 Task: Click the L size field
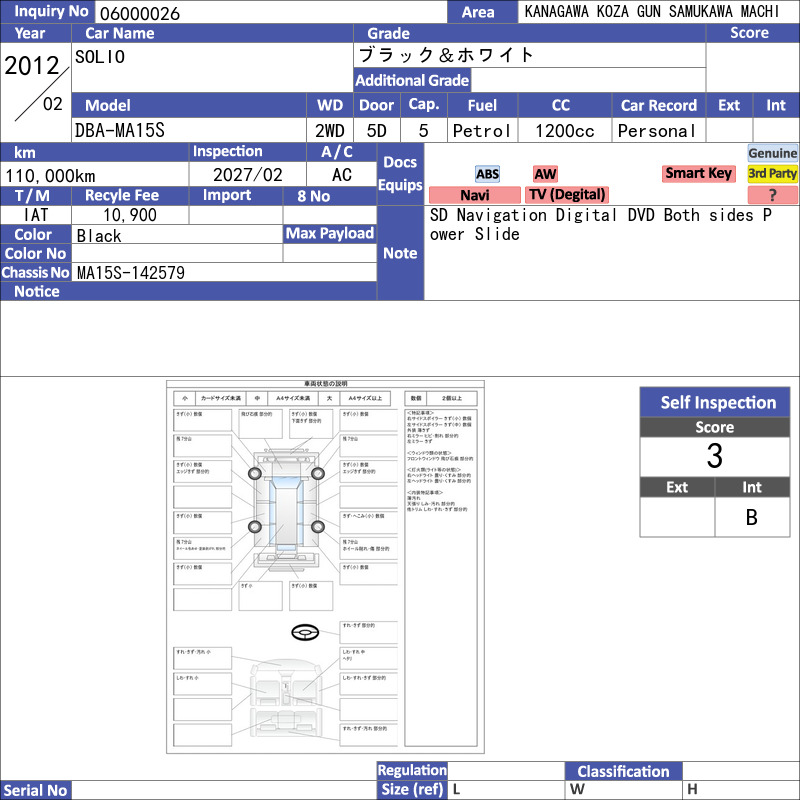click(x=506, y=790)
